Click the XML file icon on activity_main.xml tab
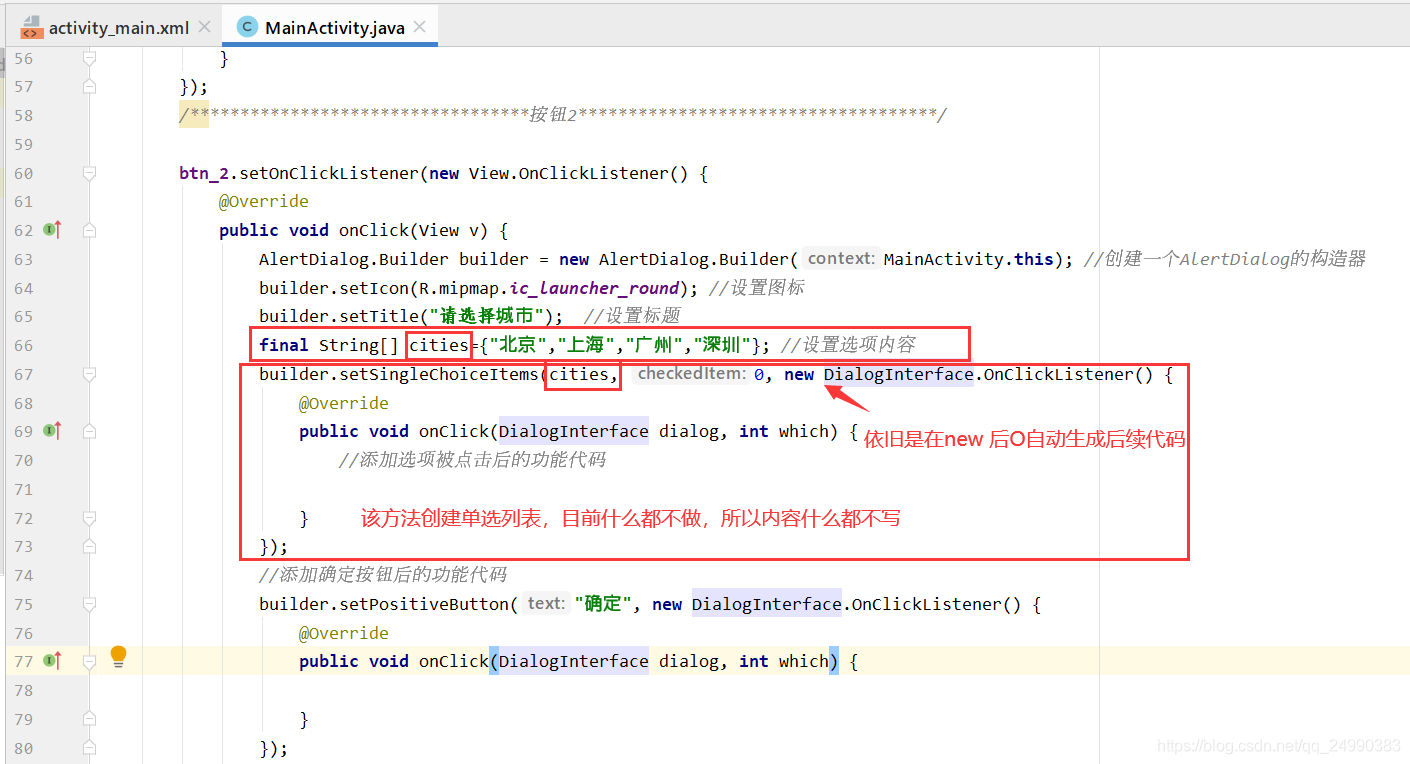Viewport: 1410px width, 764px height. pos(31,27)
